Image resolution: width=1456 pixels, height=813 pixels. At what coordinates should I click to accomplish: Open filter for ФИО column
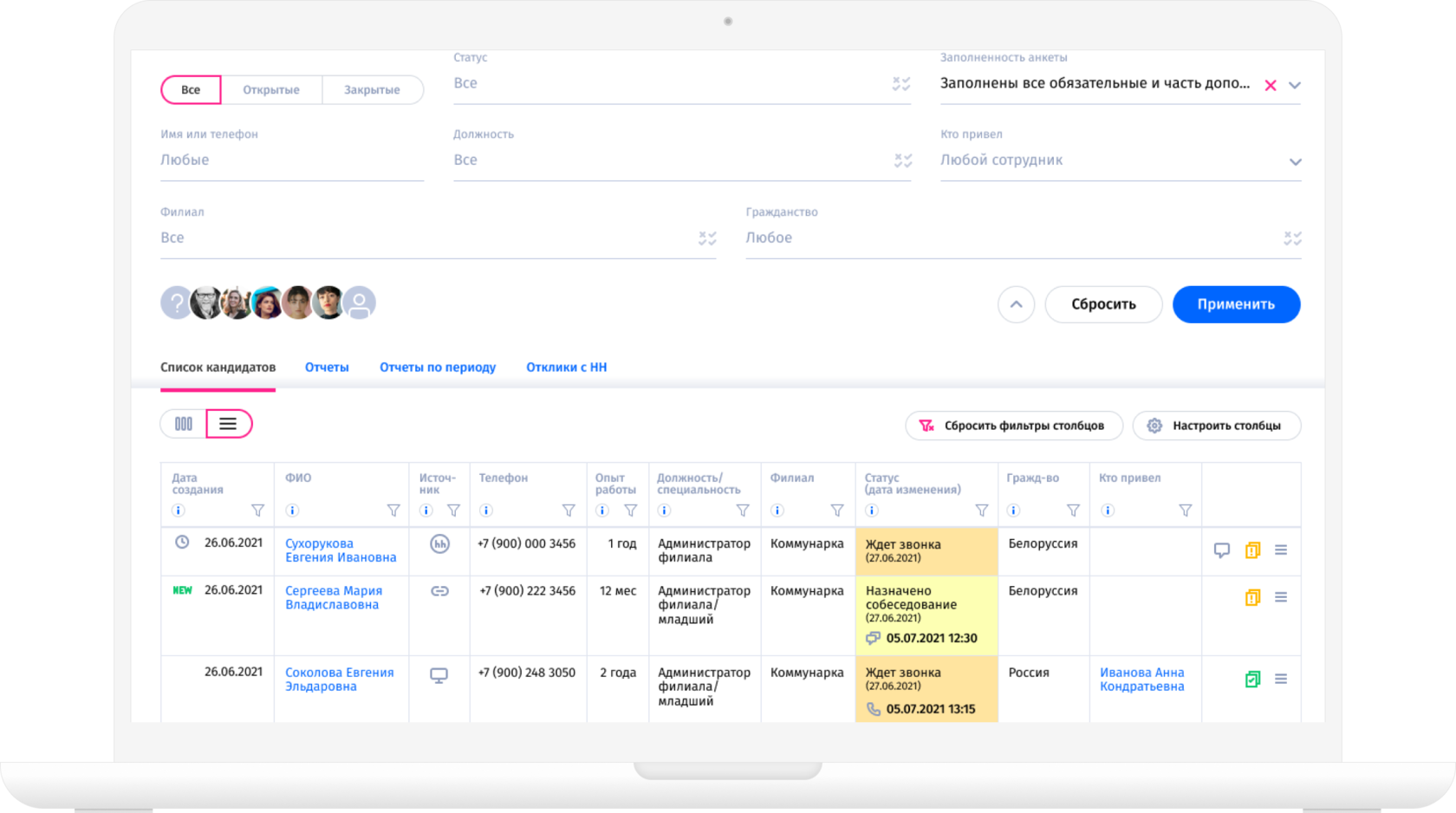tap(393, 511)
